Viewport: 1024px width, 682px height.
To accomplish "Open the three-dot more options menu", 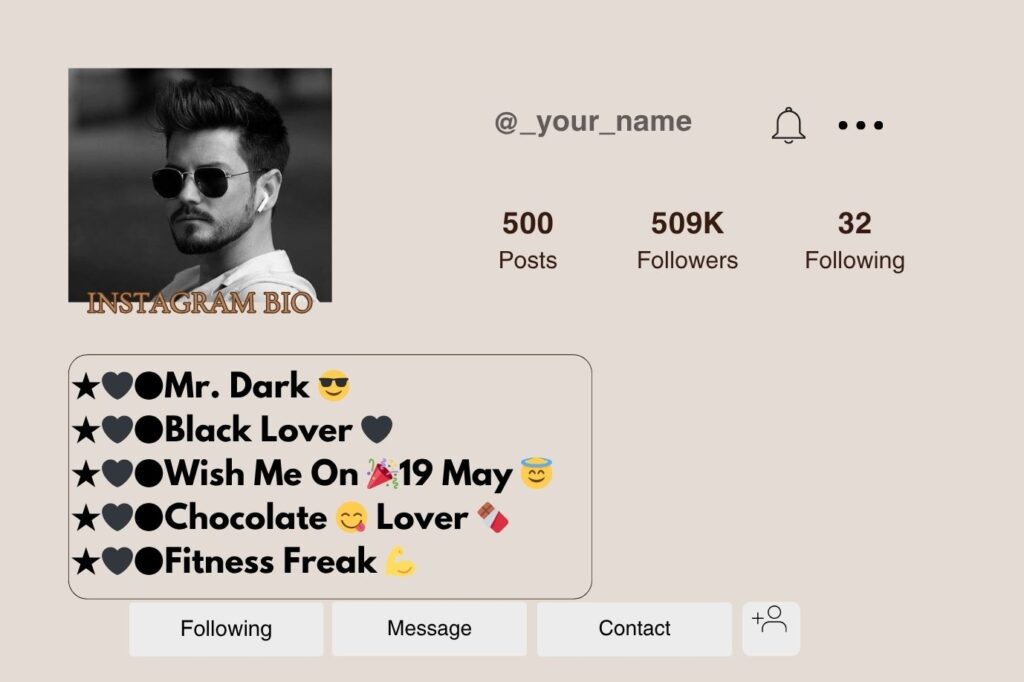I will tap(860, 125).
